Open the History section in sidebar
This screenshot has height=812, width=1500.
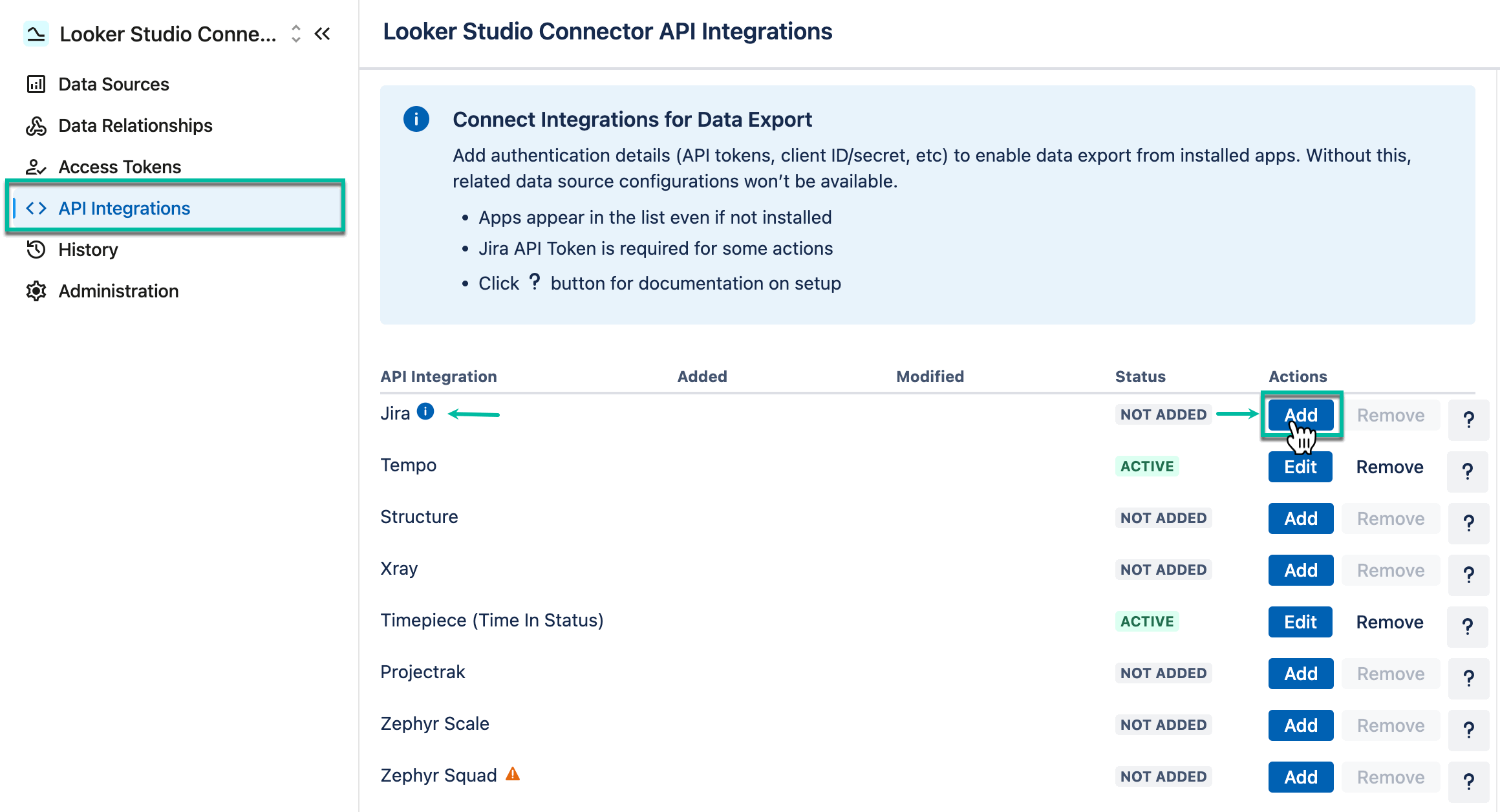tap(88, 250)
